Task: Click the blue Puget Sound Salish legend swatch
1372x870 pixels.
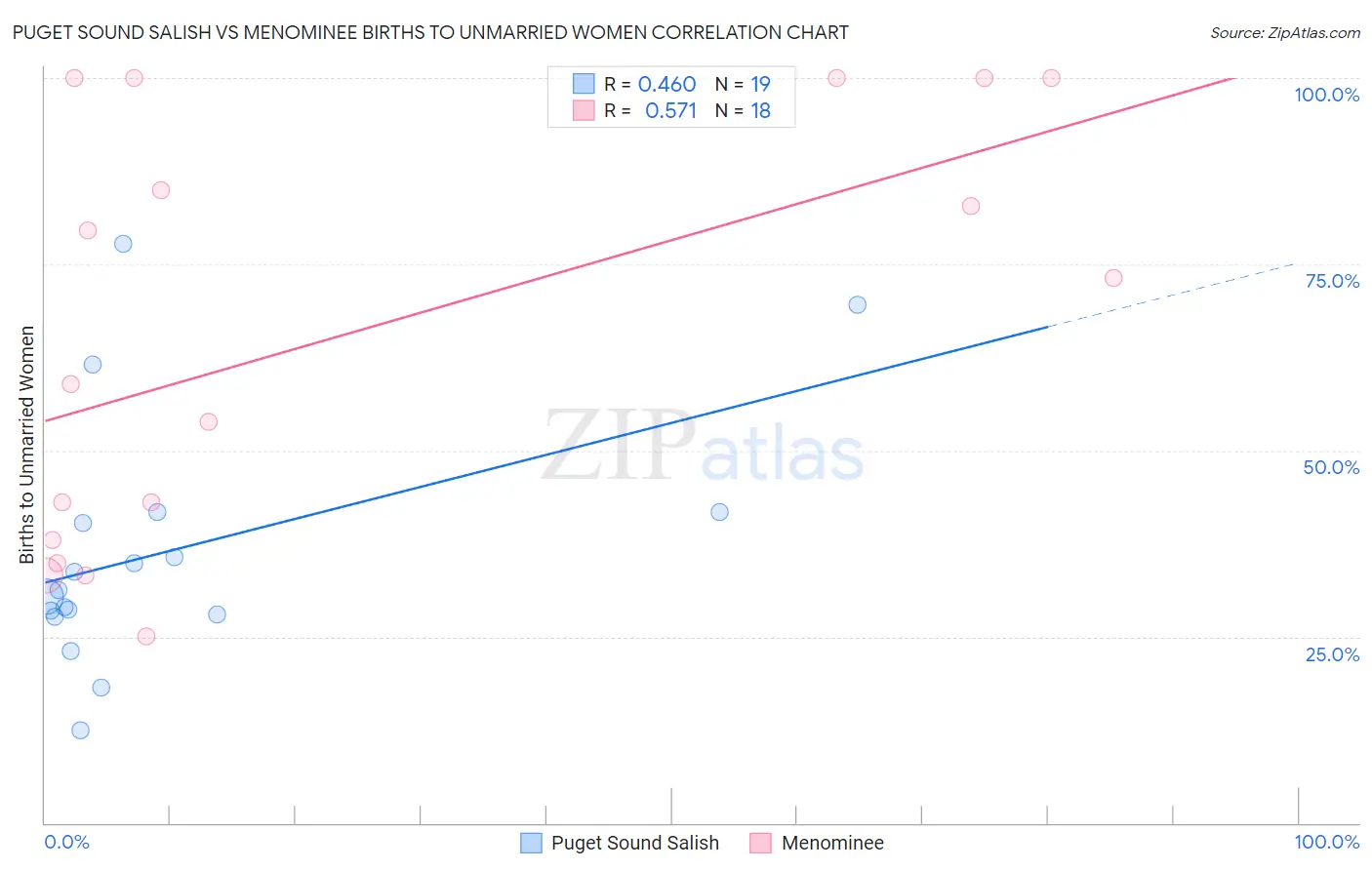Action: point(531,843)
